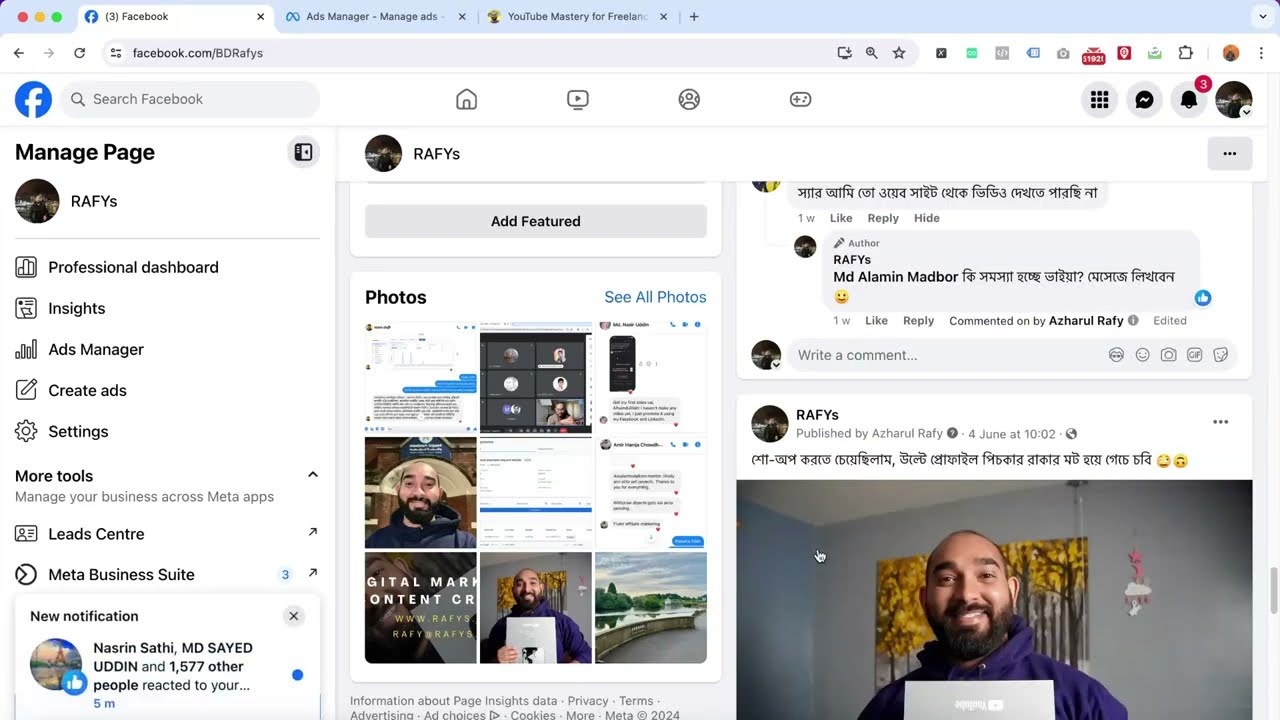Click the Search Facebook field
The image size is (1280, 720).
191,99
